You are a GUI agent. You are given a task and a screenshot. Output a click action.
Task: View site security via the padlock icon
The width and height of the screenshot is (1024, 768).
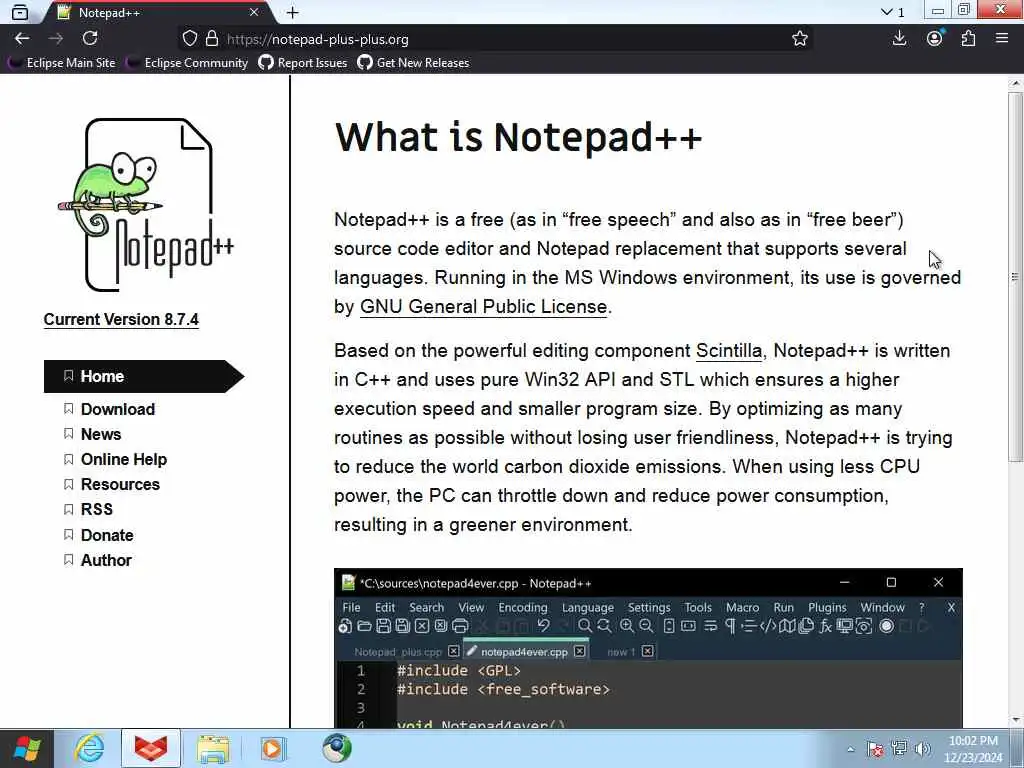[x=212, y=39]
